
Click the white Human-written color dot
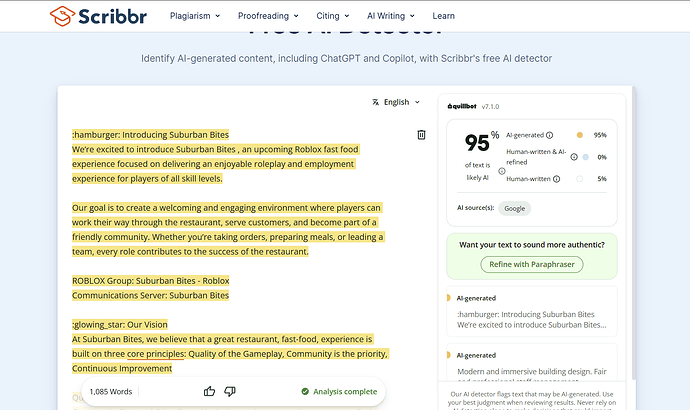(x=580, y=179)
